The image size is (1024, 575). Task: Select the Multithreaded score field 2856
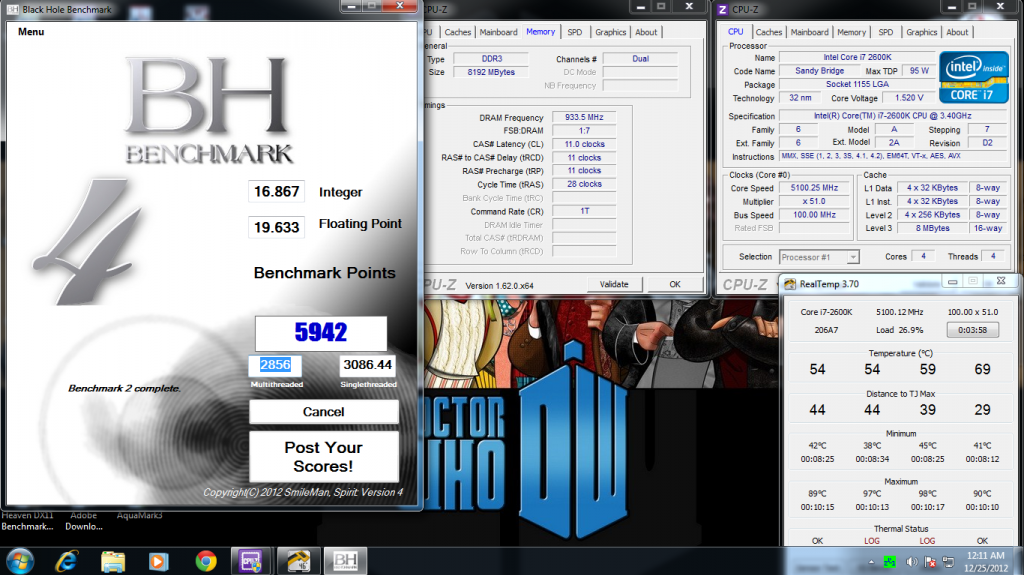(x=275, y=365)
